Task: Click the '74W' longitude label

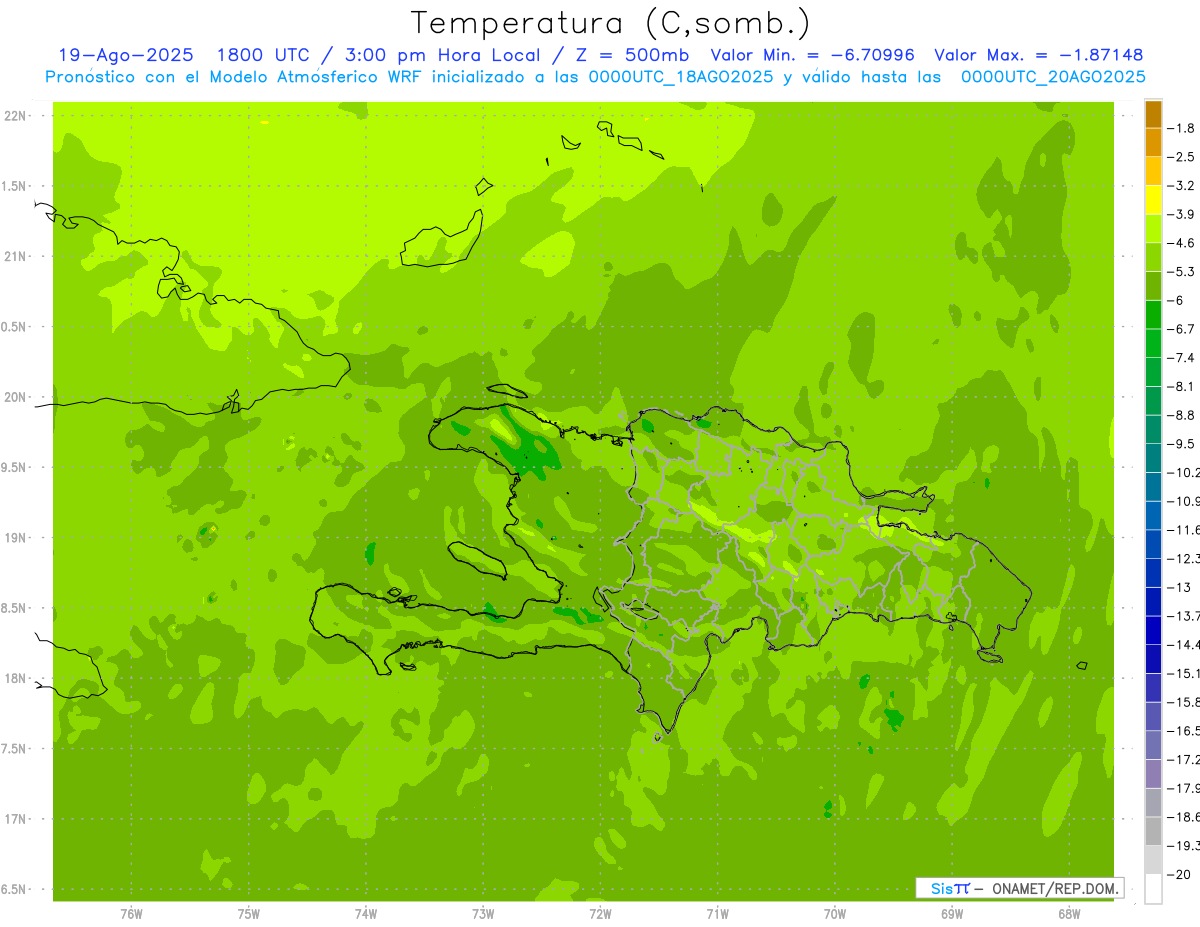Action: pyautogui.click(x=366, y=914)
